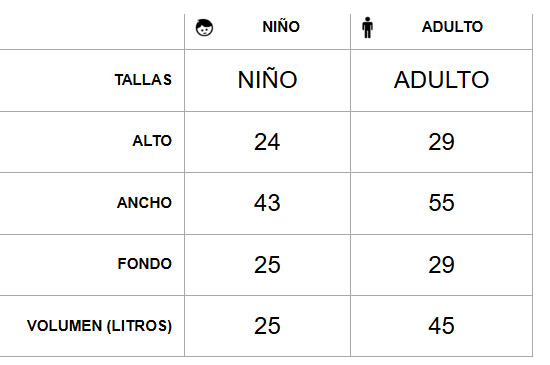The image size is (550, 365).
Task: Click the VOLUMEN (LITROS) row label
Action: tap(99, 326)
